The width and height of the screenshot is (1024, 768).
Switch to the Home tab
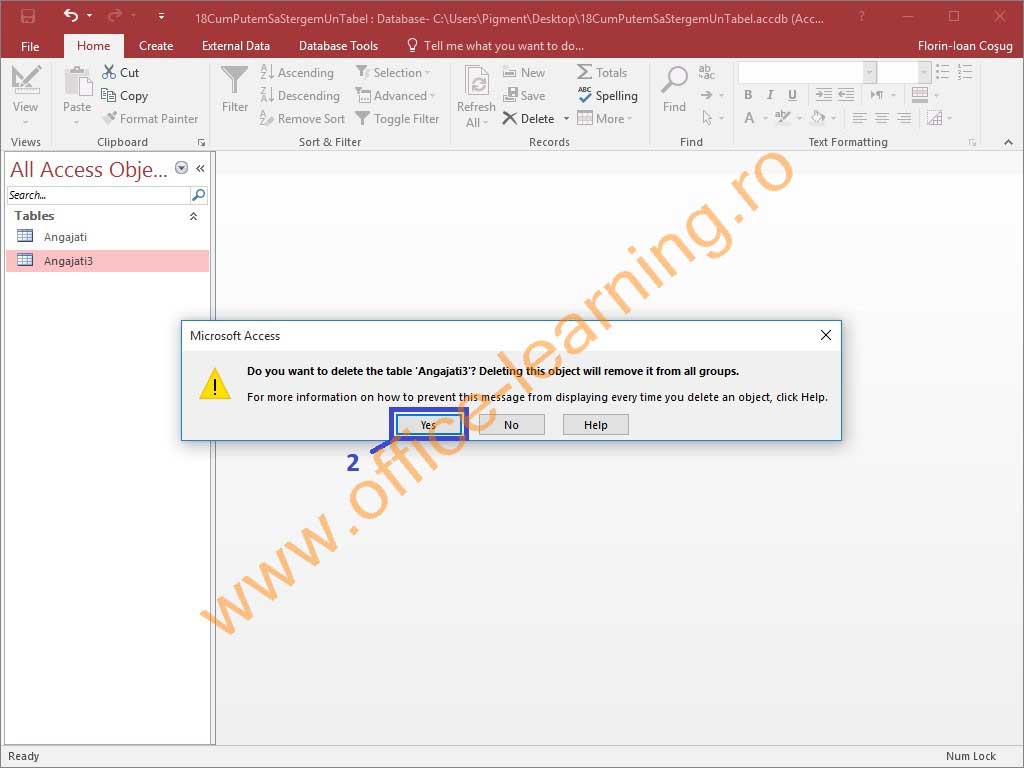pos(93,46)
